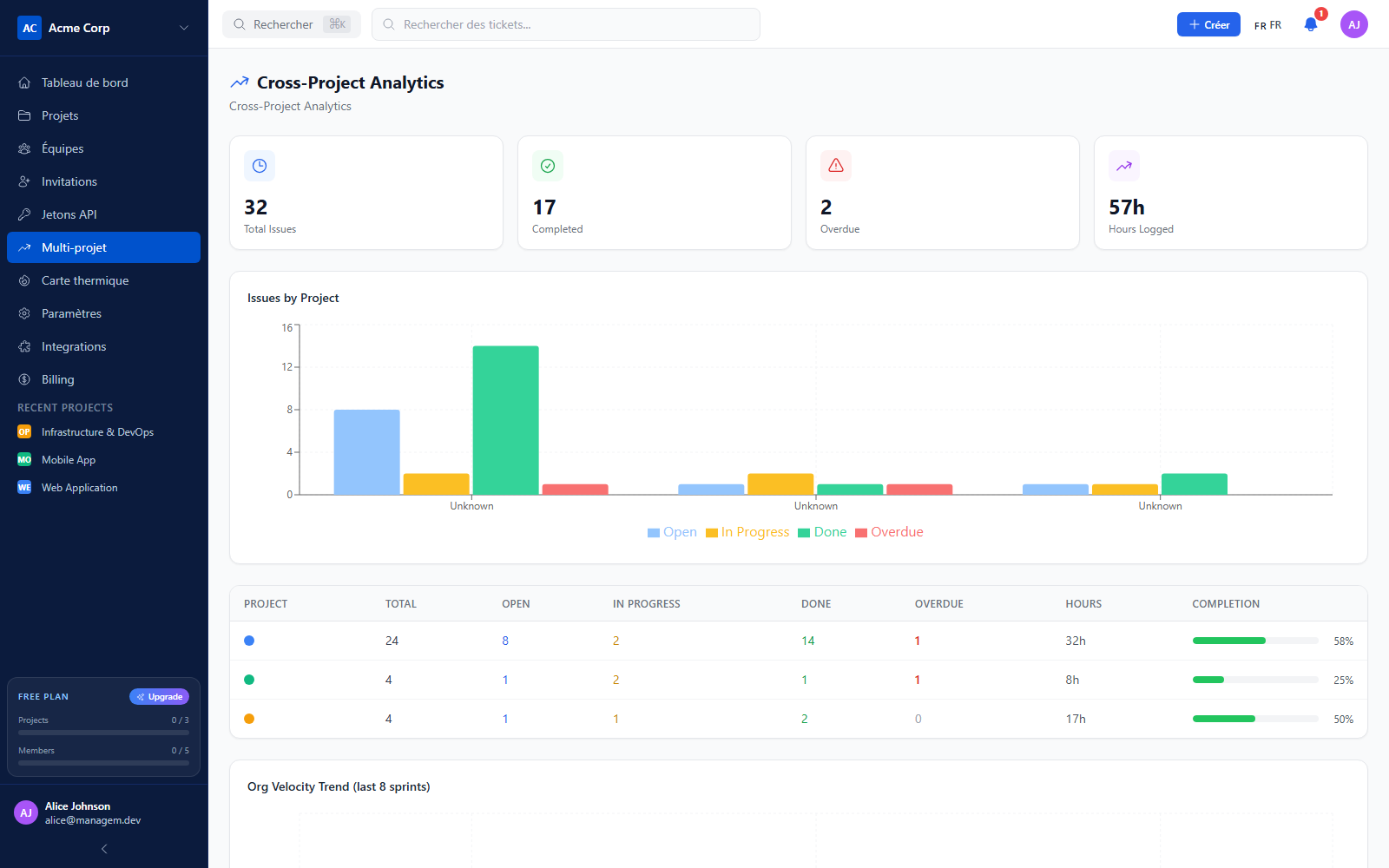
Task: Click the checkmark icon on Completed card
Action: [548, 166]
